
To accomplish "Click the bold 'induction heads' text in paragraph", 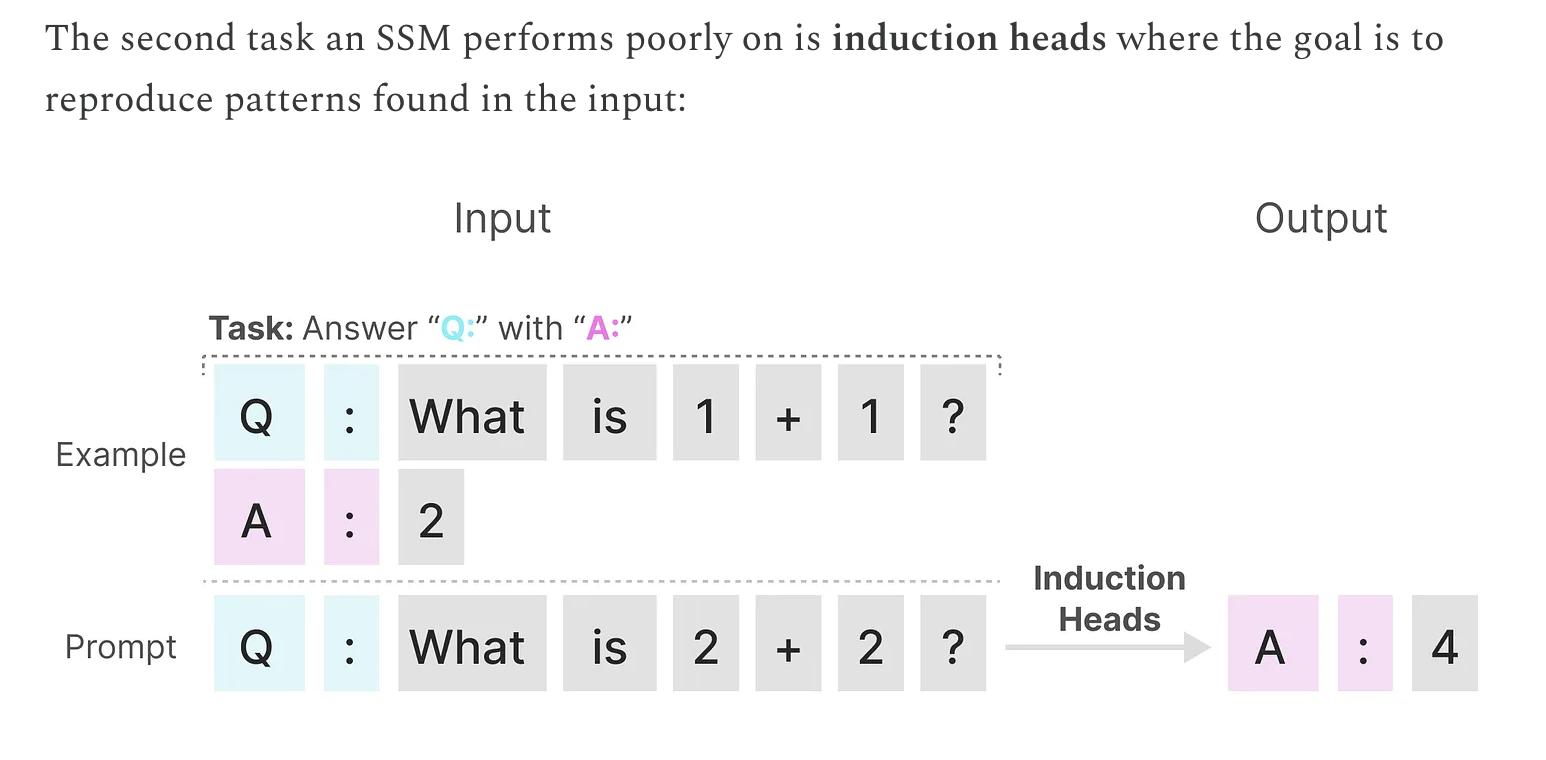I will pos(969,39).
